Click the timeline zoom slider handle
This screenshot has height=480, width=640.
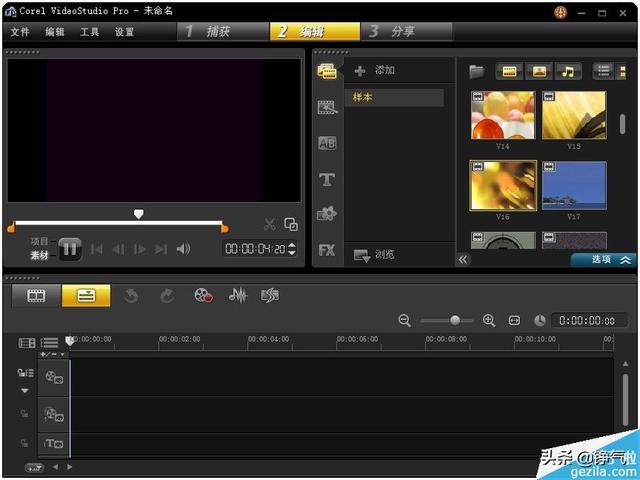(x=456, y=321)
